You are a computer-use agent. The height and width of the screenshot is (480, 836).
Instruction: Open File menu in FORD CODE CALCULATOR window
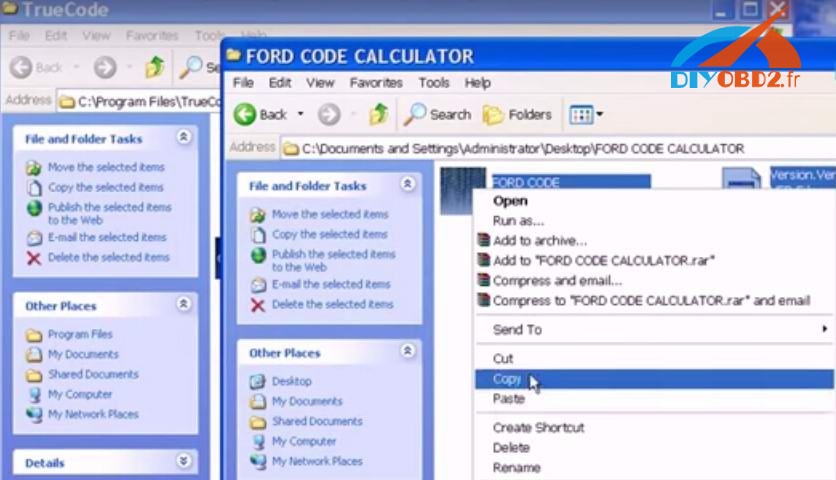tap(243, 83)
